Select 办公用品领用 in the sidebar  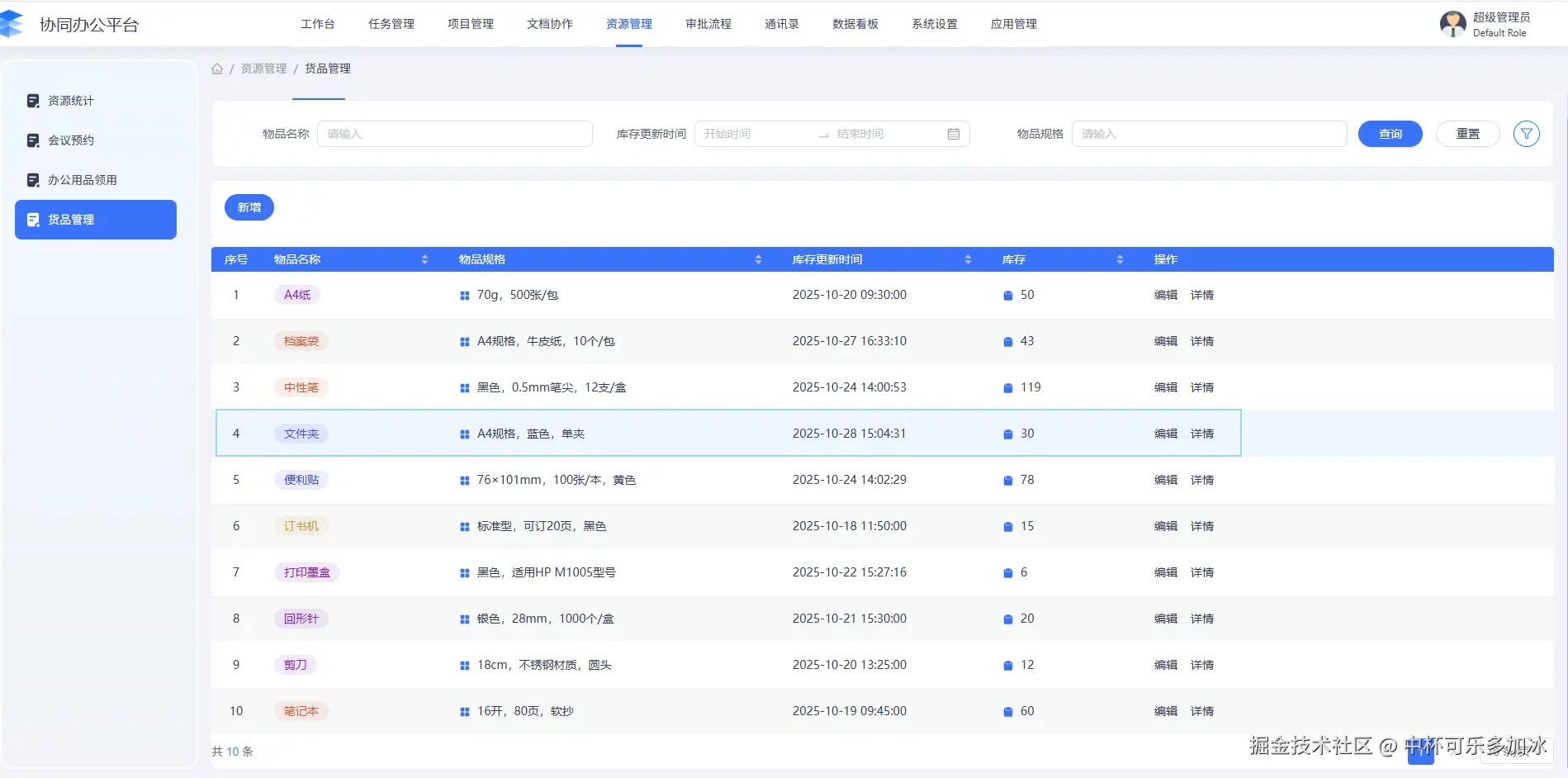(82, 180)
